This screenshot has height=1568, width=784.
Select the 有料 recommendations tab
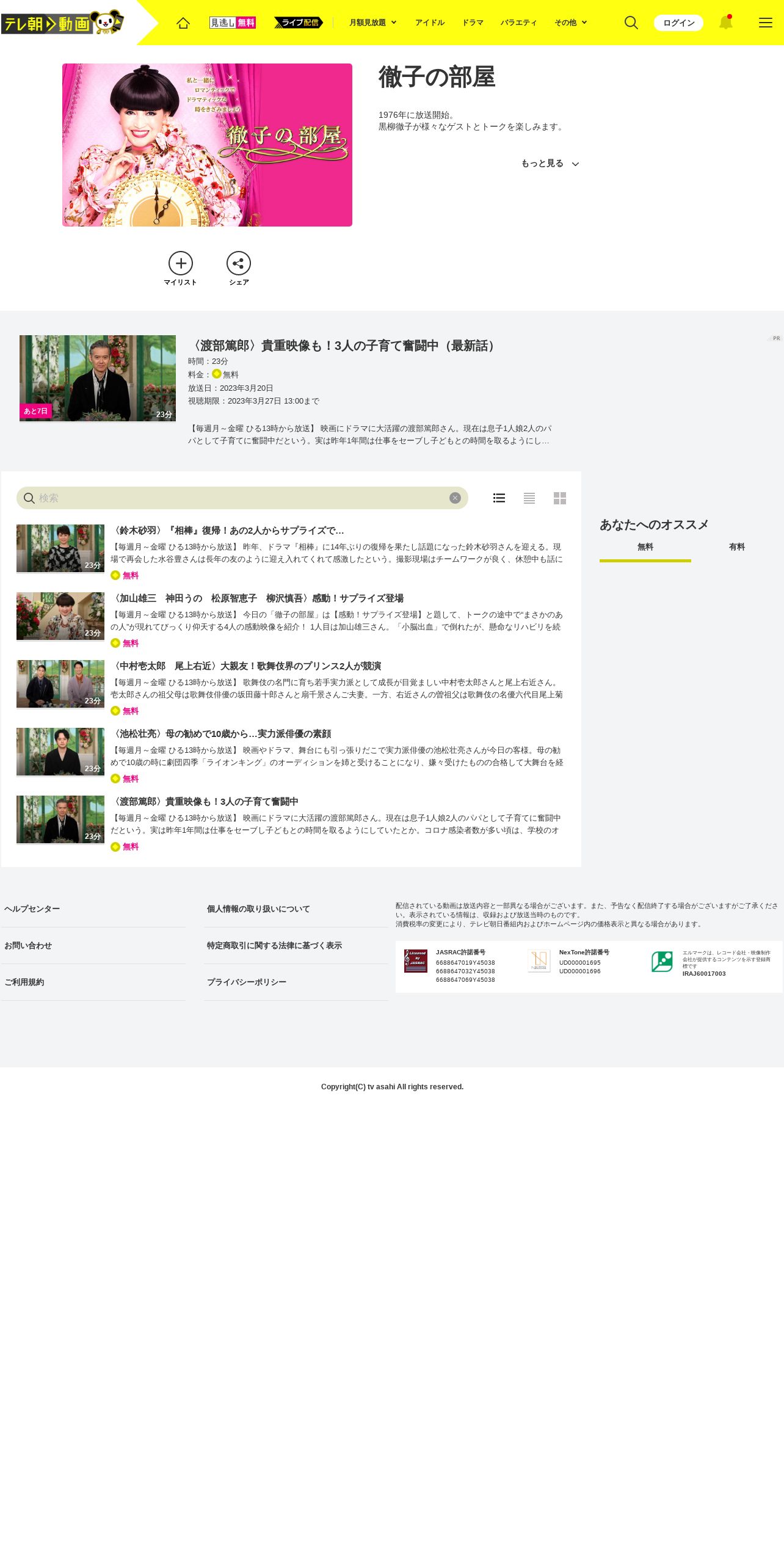click(737, 548)
